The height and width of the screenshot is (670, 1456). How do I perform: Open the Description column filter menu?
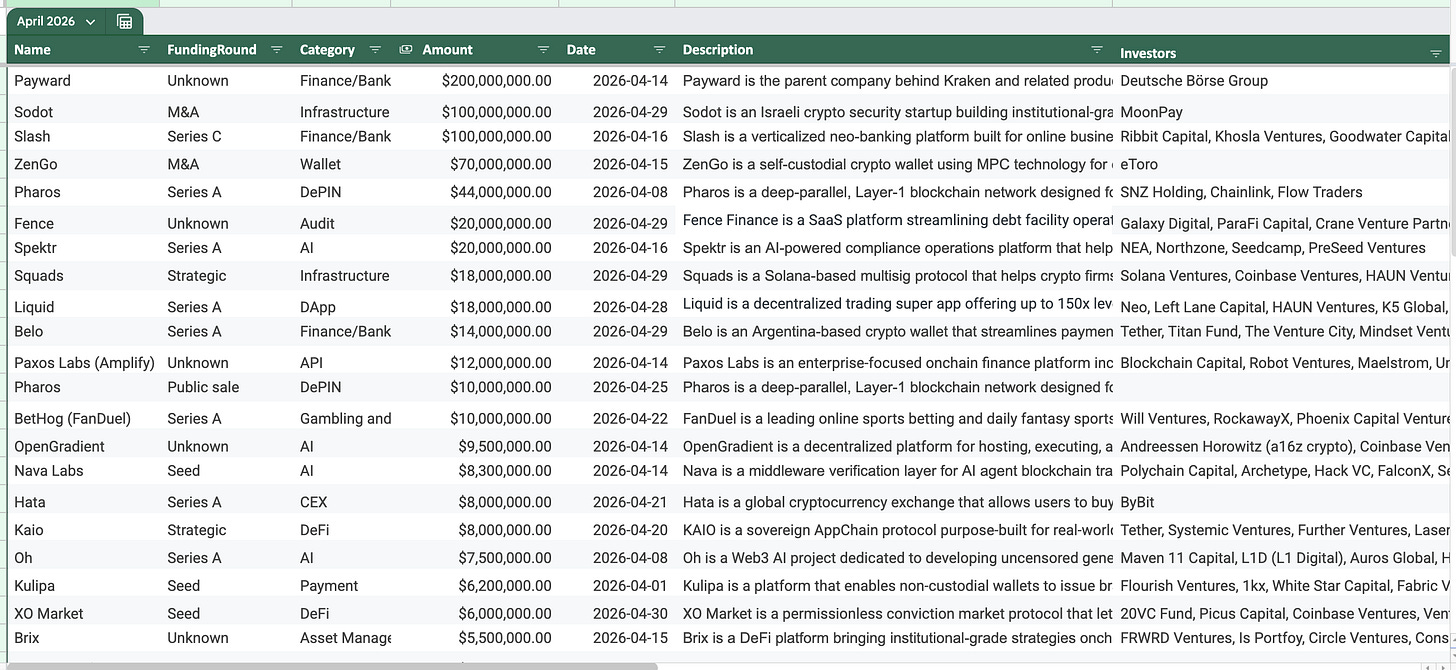[1097, 50]
